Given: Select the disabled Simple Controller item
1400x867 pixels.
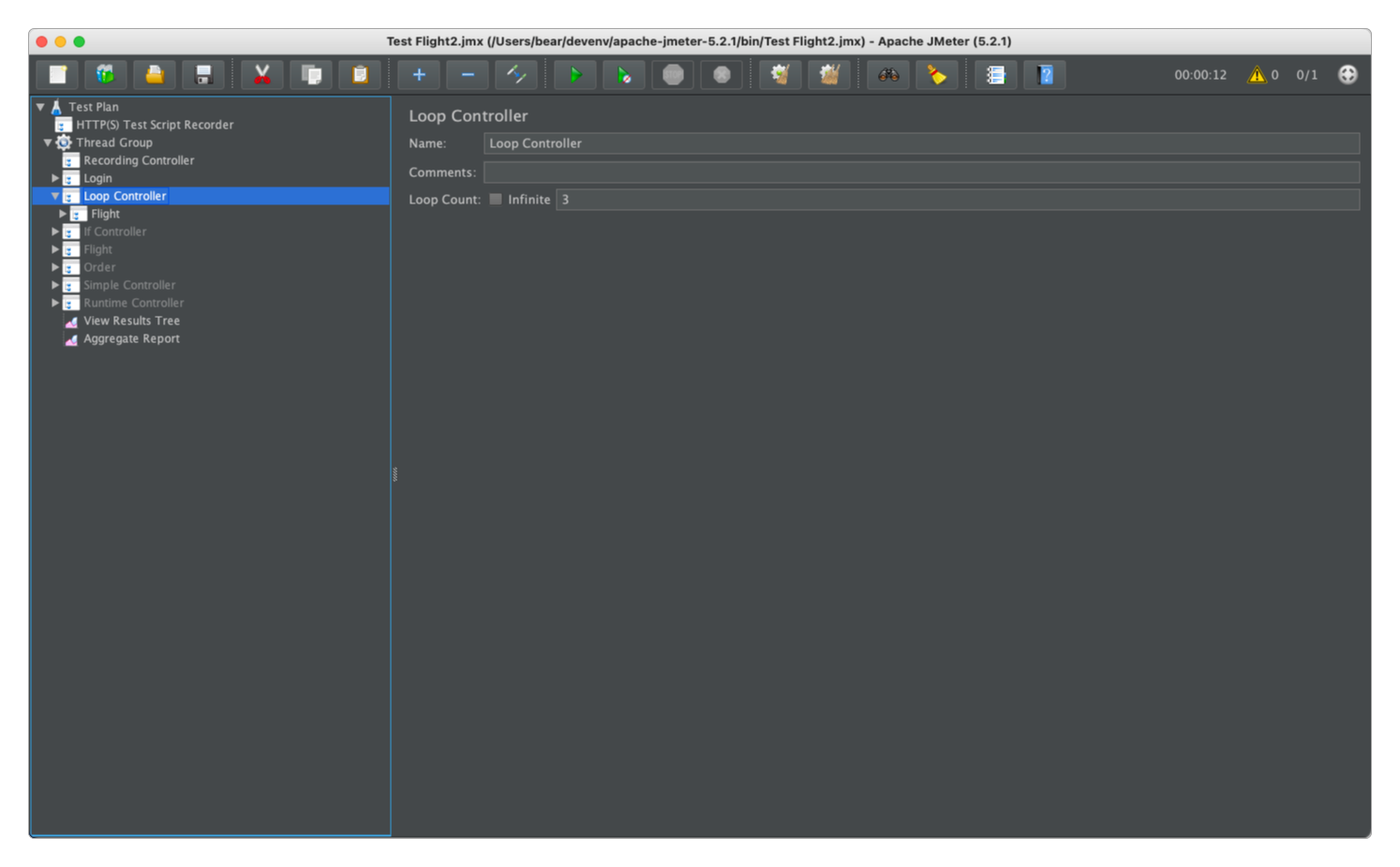Looking at the screenshot, I should pos(129,285).
